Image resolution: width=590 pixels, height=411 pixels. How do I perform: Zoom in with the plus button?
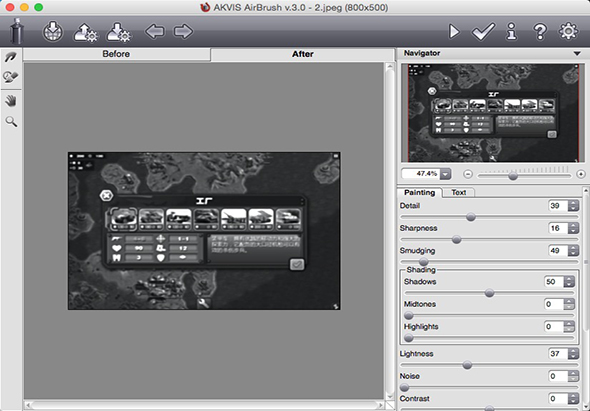click(x=581, y=174)
